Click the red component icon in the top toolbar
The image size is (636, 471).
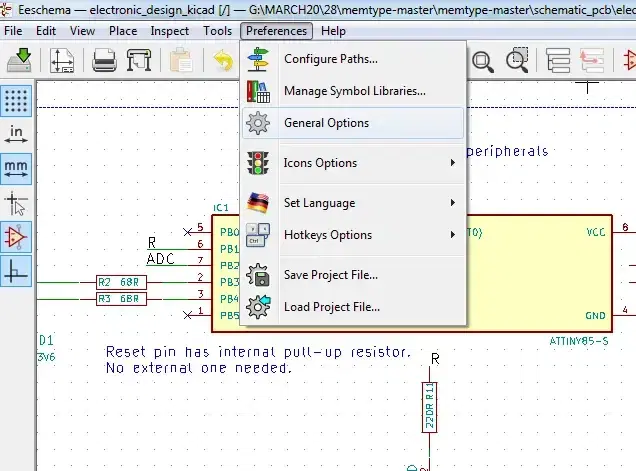point(630,60)
